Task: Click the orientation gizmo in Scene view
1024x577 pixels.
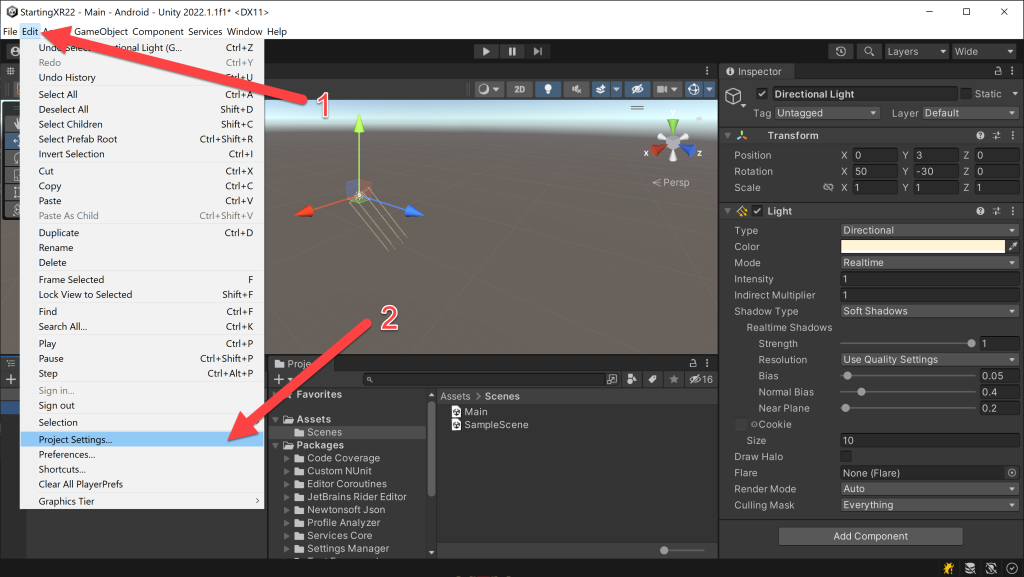Action: [x=673, y=142]
